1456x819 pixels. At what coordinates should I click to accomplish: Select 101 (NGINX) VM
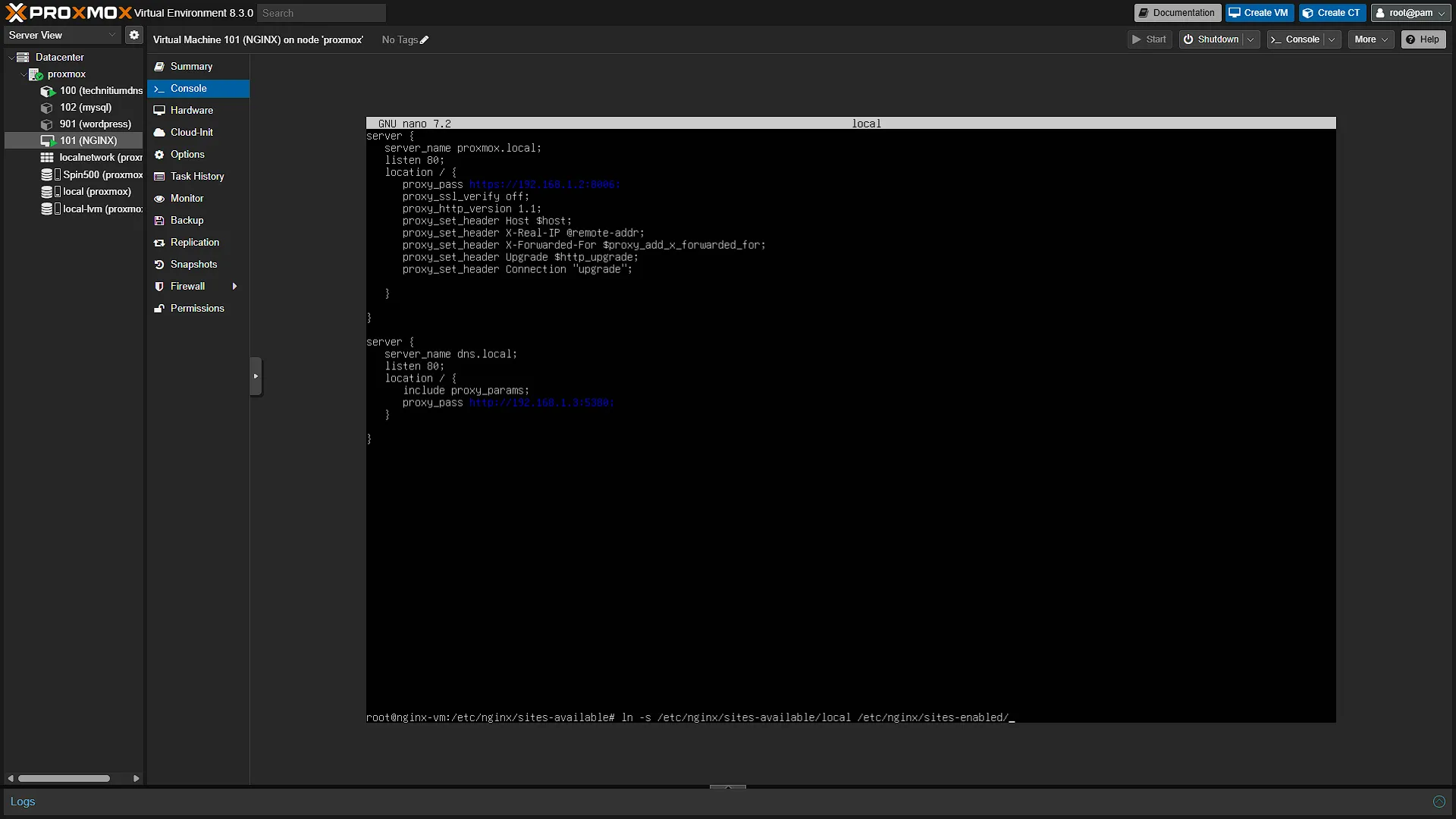[x=79, y=140]
